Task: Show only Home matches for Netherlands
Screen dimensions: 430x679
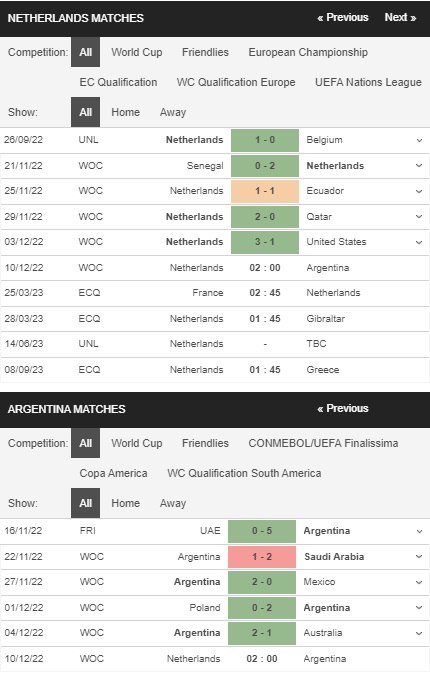Action: point(126,112)
